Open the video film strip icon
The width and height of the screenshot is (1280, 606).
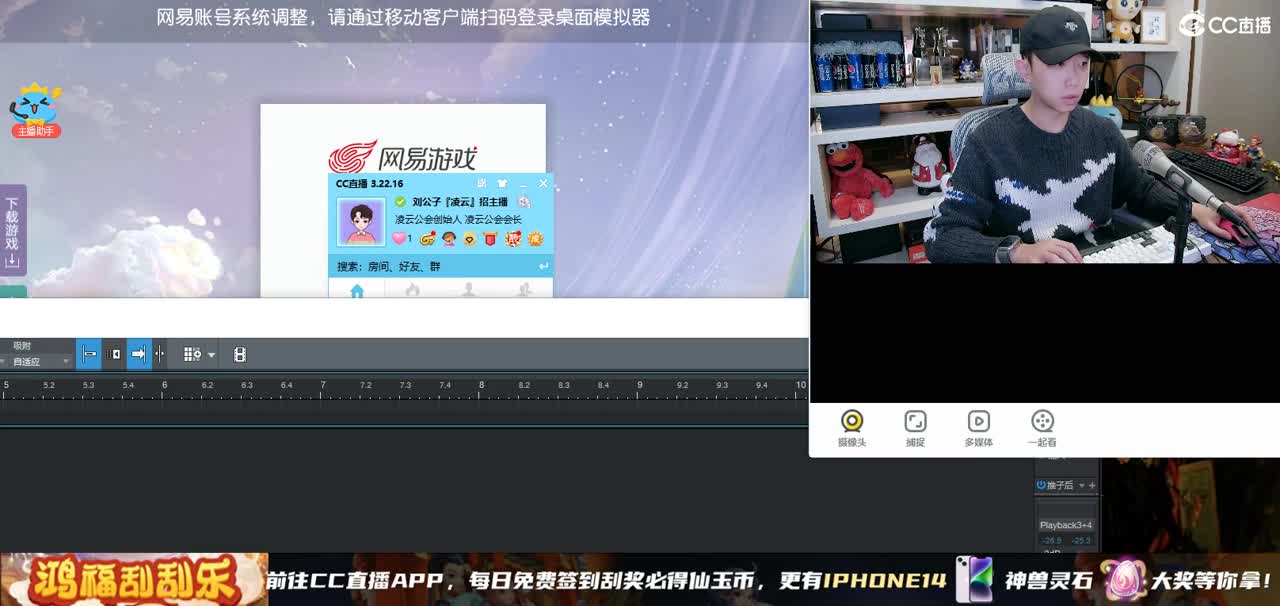click(x=240, y=354)
